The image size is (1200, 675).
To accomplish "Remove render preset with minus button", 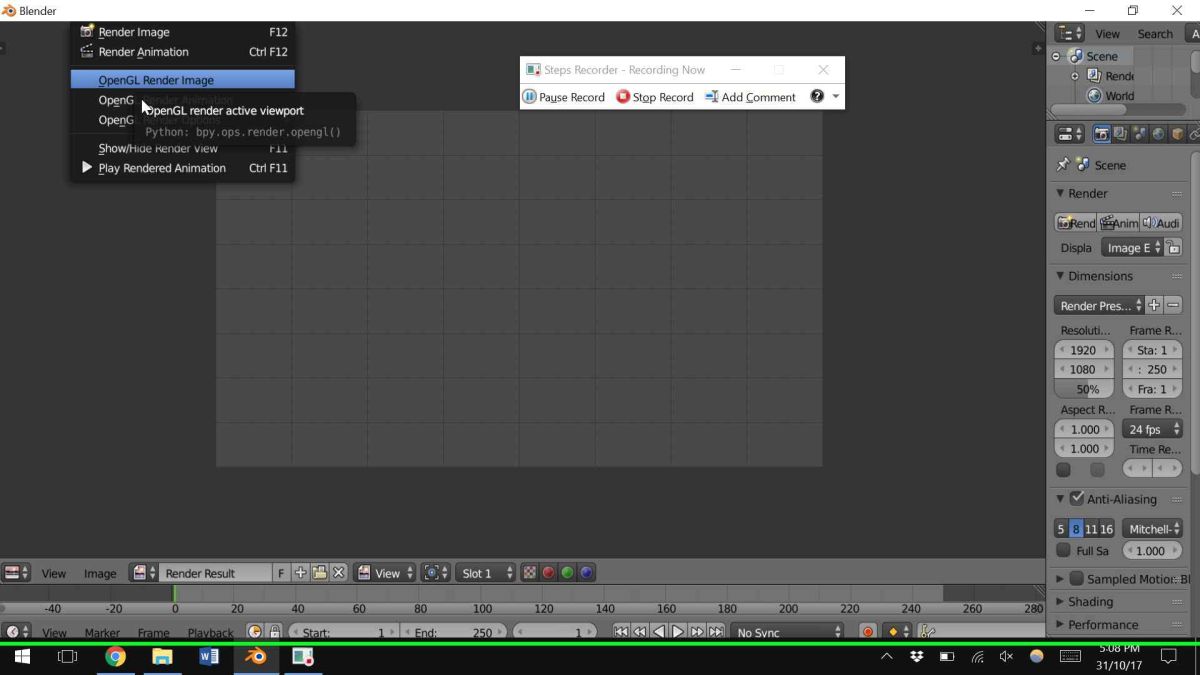I will 1173,305.
